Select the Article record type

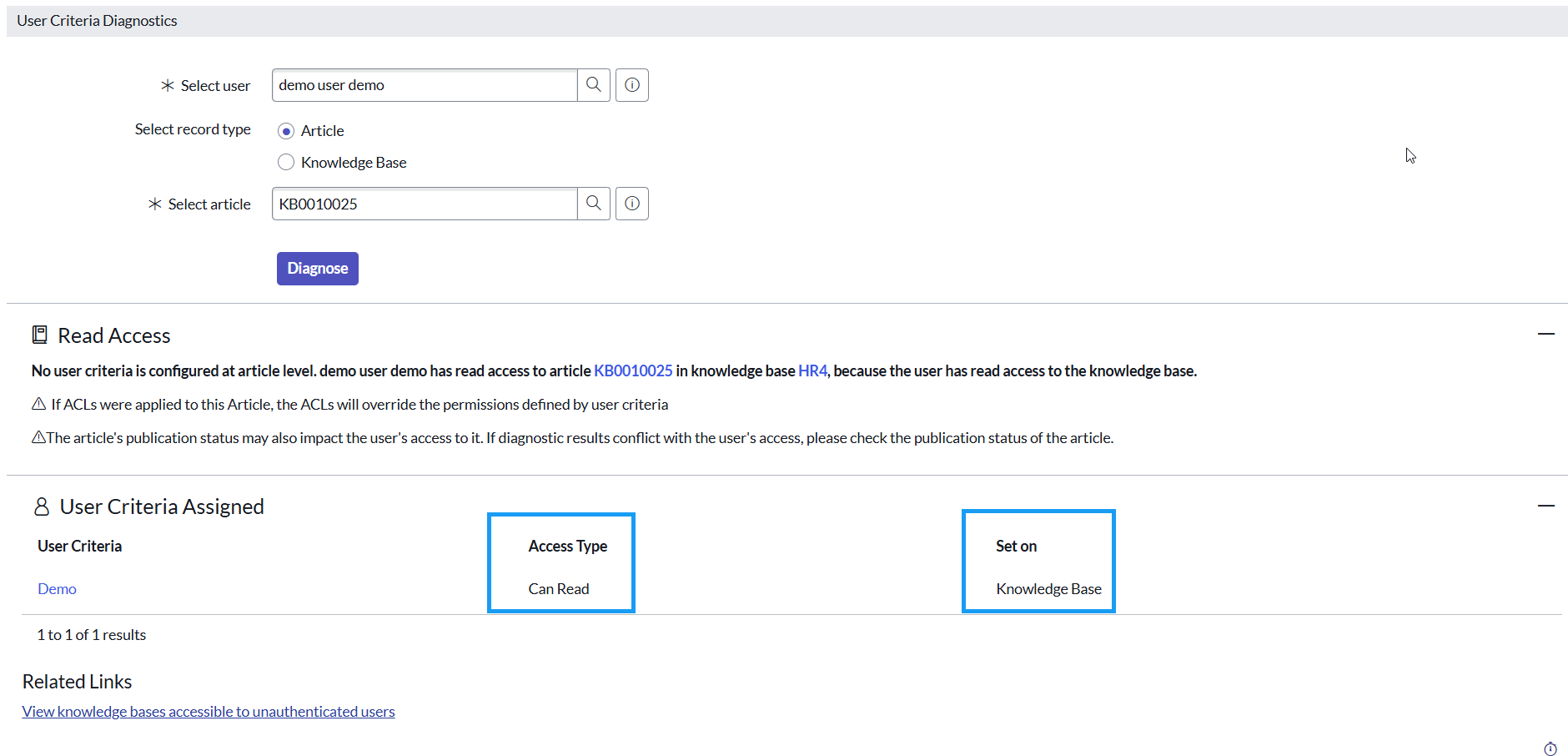point(286,130)
